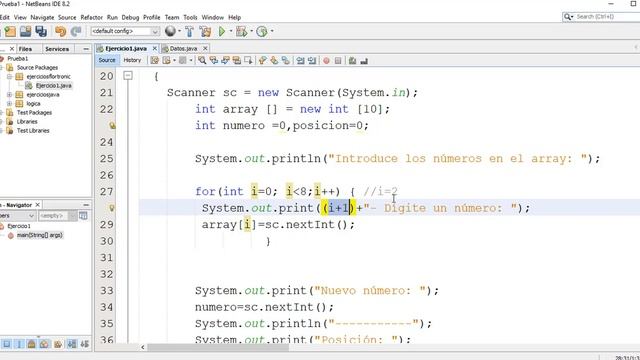Click the Build Project hammer icon
640x360 pixels.
pos(189,31)
